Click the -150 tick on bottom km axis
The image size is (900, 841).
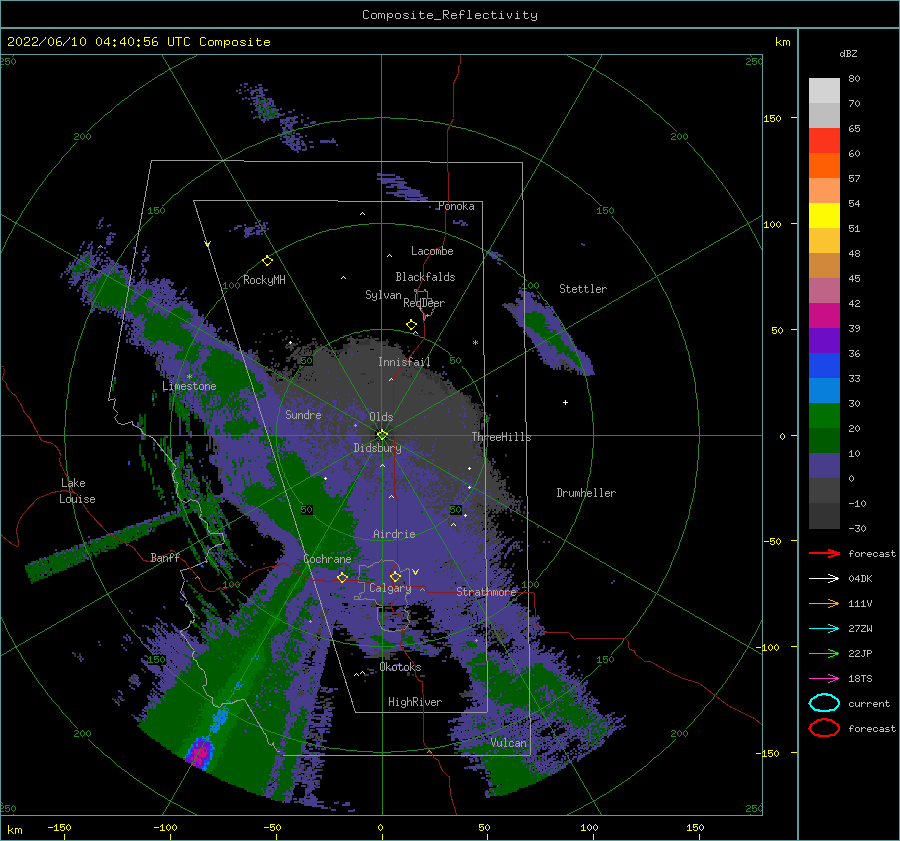(x=59, y=827)
